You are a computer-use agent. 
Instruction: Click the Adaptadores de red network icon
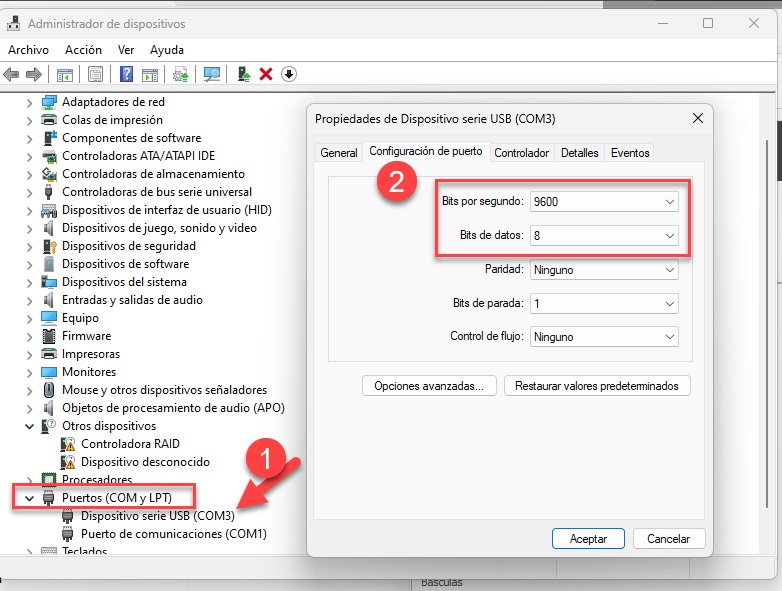pos(49,102)
